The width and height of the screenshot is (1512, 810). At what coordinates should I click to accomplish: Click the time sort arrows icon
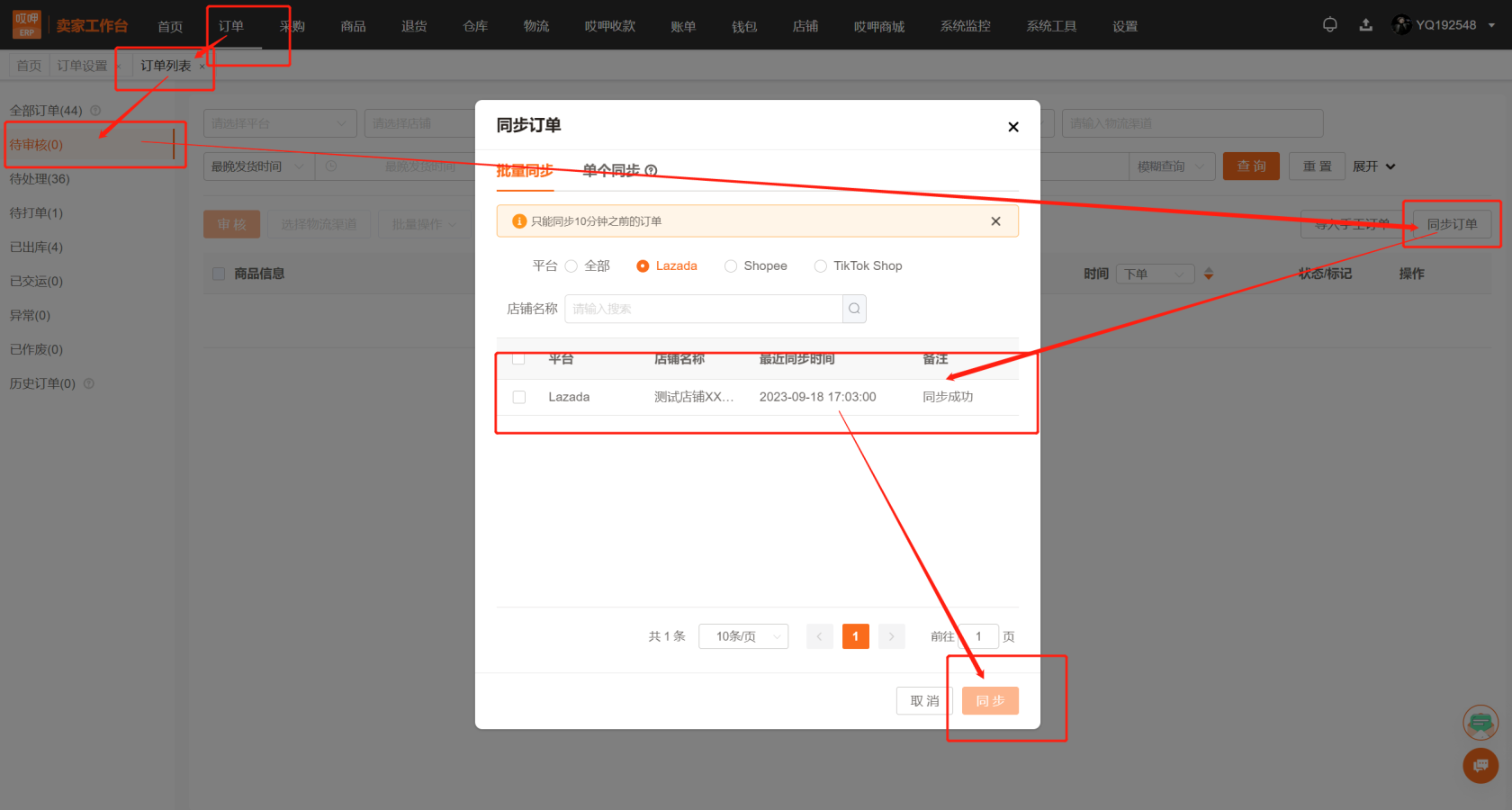click(x=1209, y=274)
